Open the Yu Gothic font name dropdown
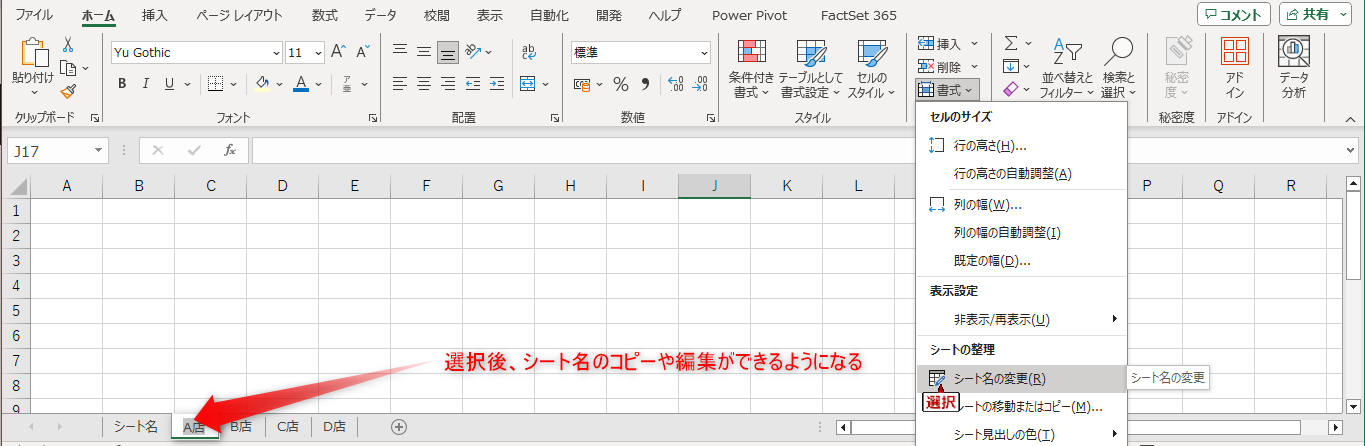 [x=276, y=53]
